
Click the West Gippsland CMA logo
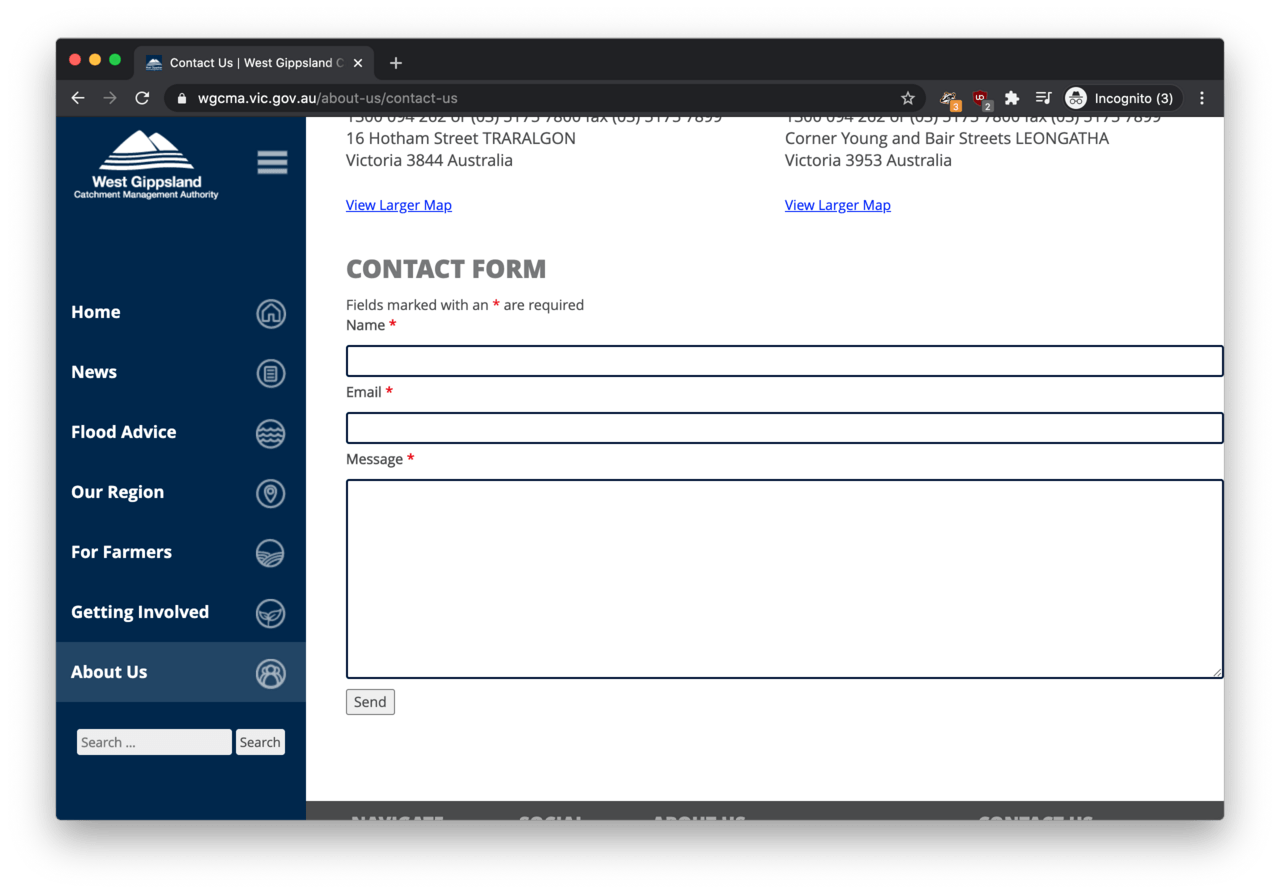click(146, 165)
